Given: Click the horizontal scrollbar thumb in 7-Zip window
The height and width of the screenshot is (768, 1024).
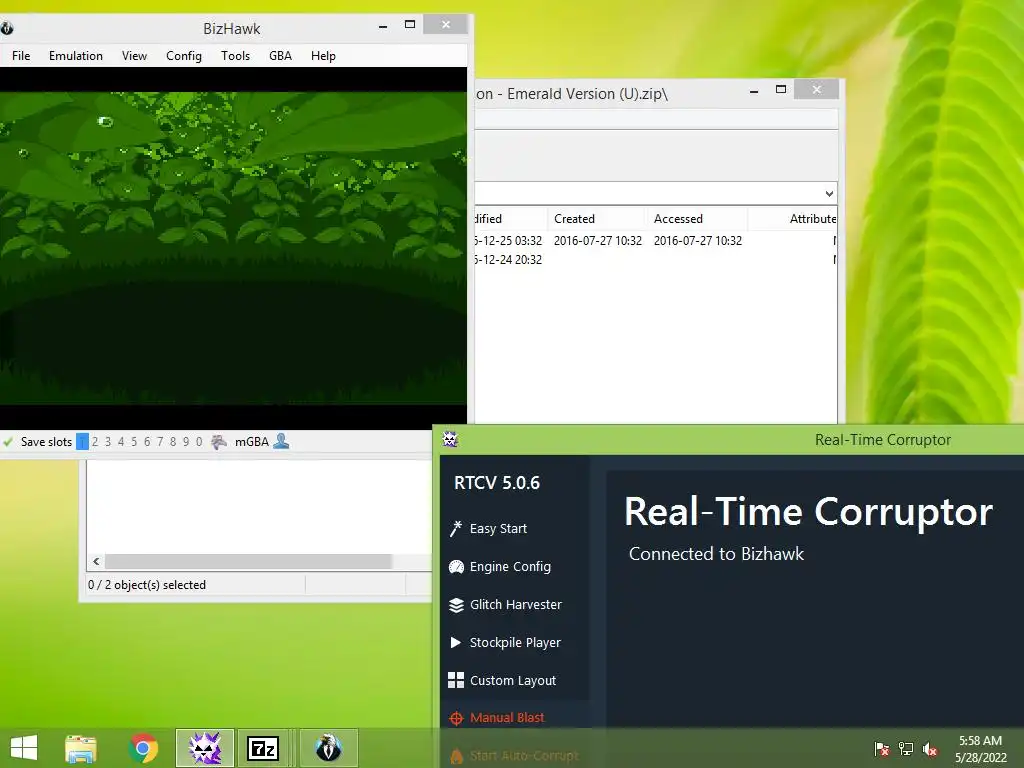Looking at the screenshot, I should point(248,561).
